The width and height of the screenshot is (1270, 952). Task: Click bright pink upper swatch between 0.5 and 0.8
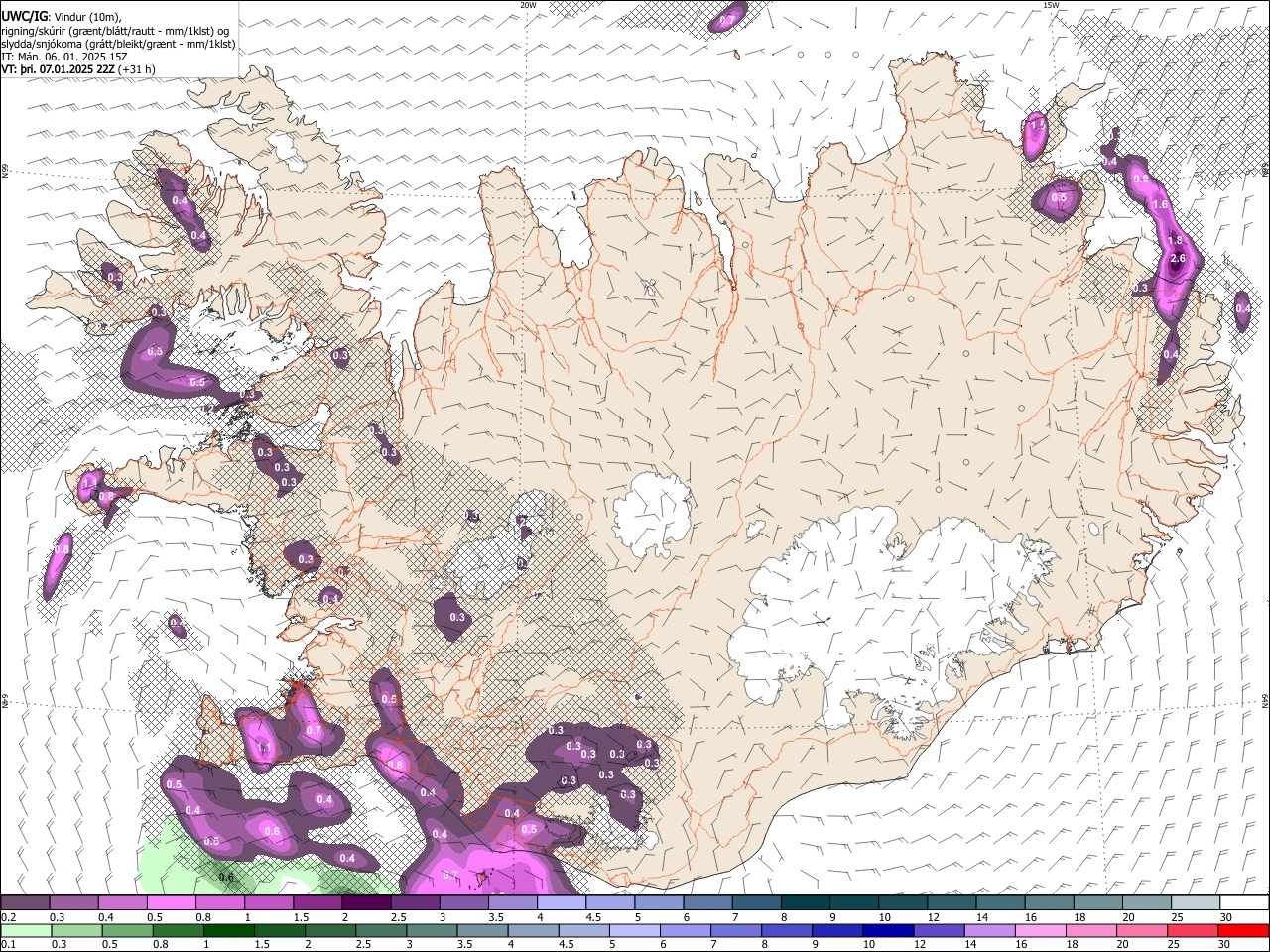(171, 903)
